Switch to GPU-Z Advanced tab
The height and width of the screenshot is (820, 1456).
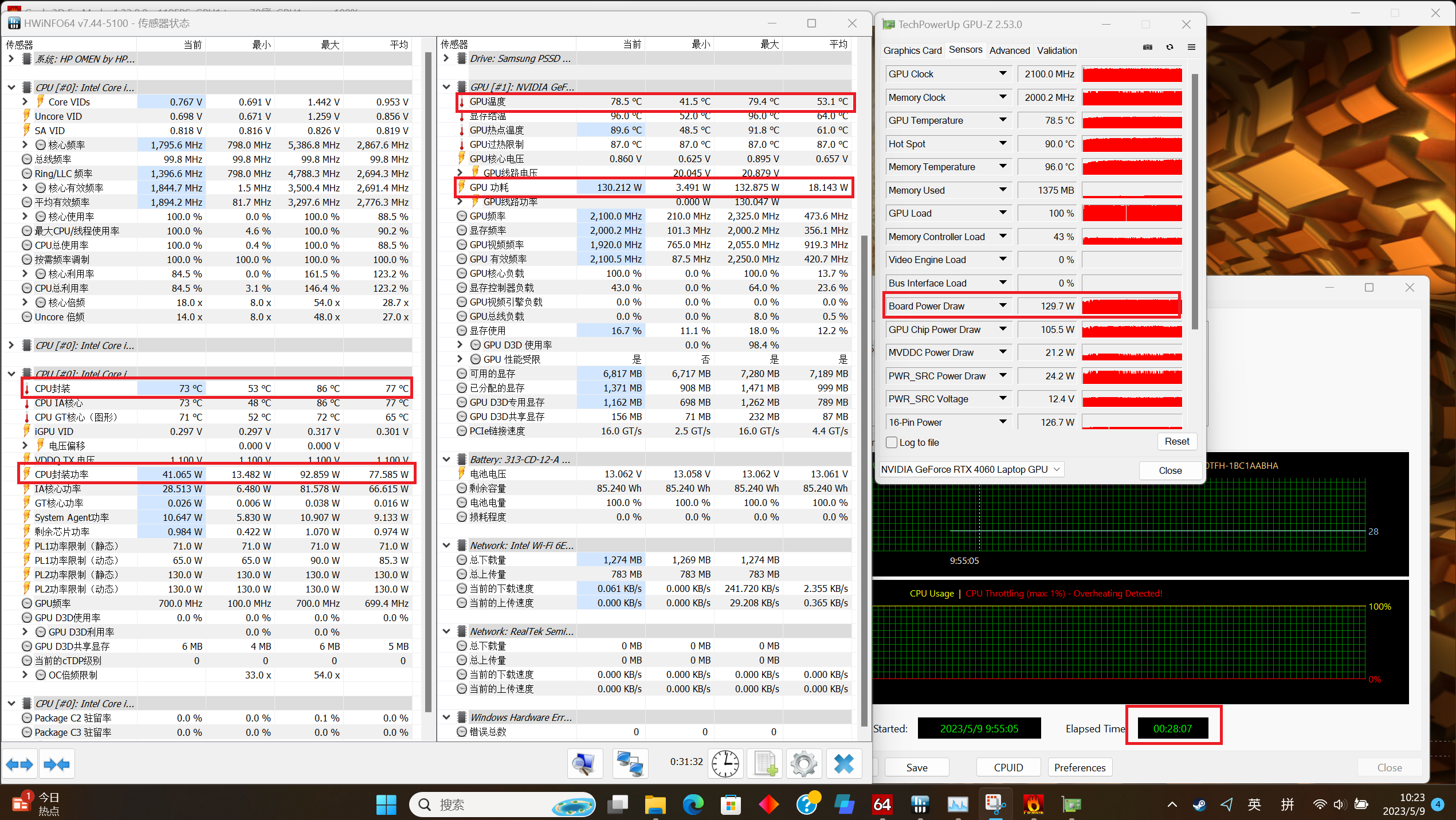point(1009,50)
